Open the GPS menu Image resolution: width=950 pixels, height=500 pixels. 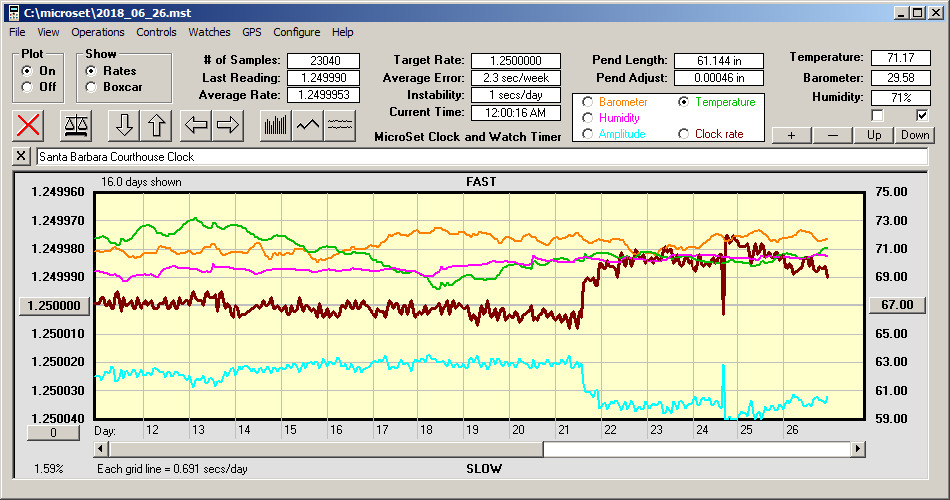tap(252, 32)
